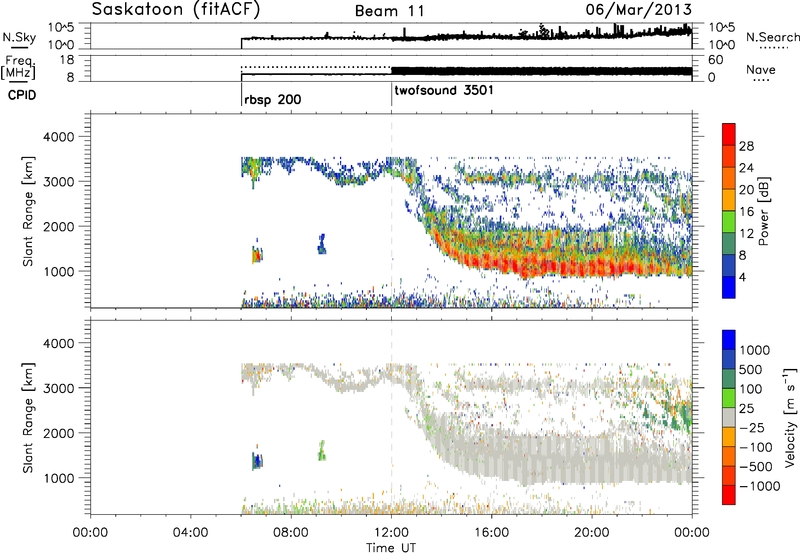Click the blue echo patch near 09:15 in power panel
The image size is (800, 554).
(x=321, y=244)
